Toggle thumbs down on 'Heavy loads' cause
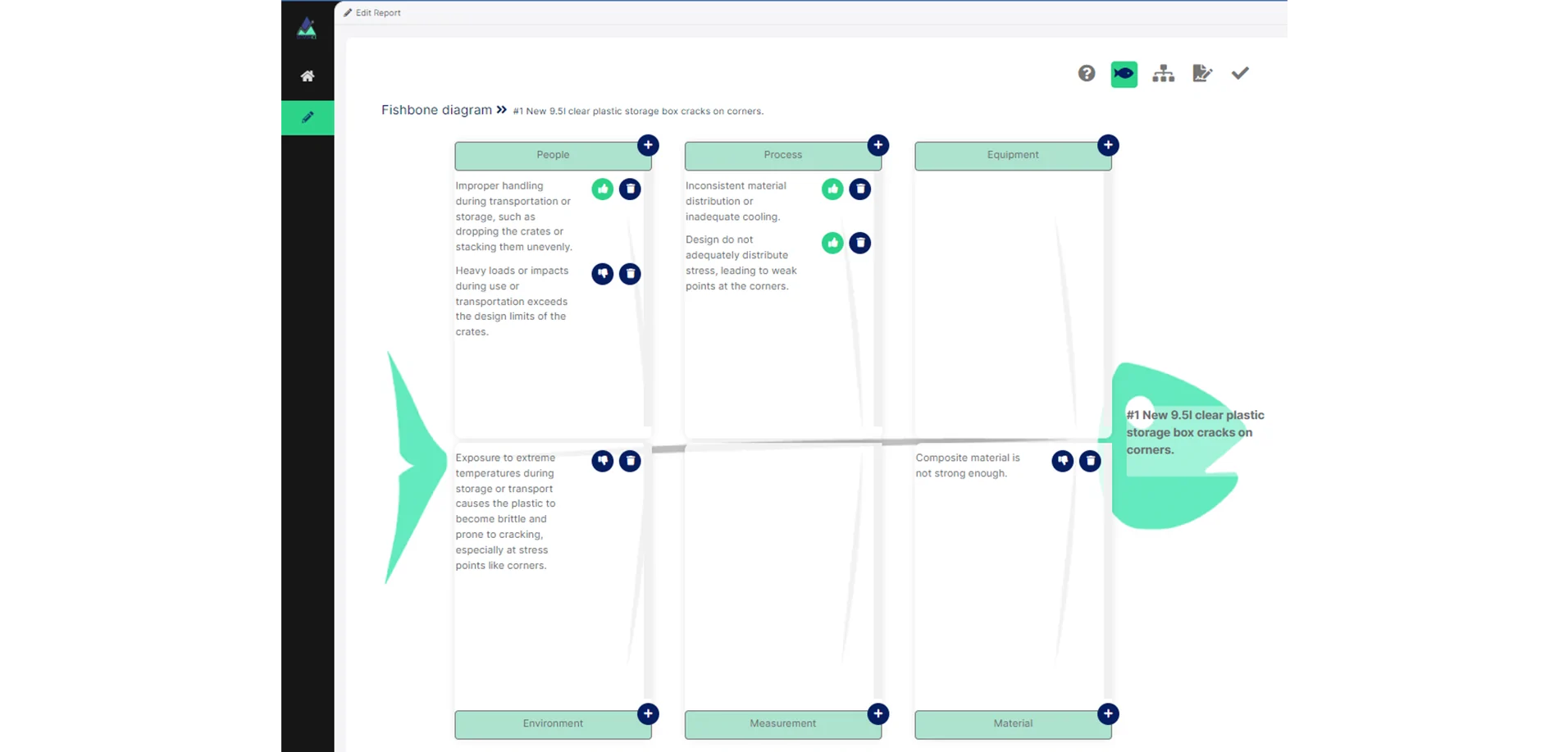1568x752 pixels. pos(603,274)
